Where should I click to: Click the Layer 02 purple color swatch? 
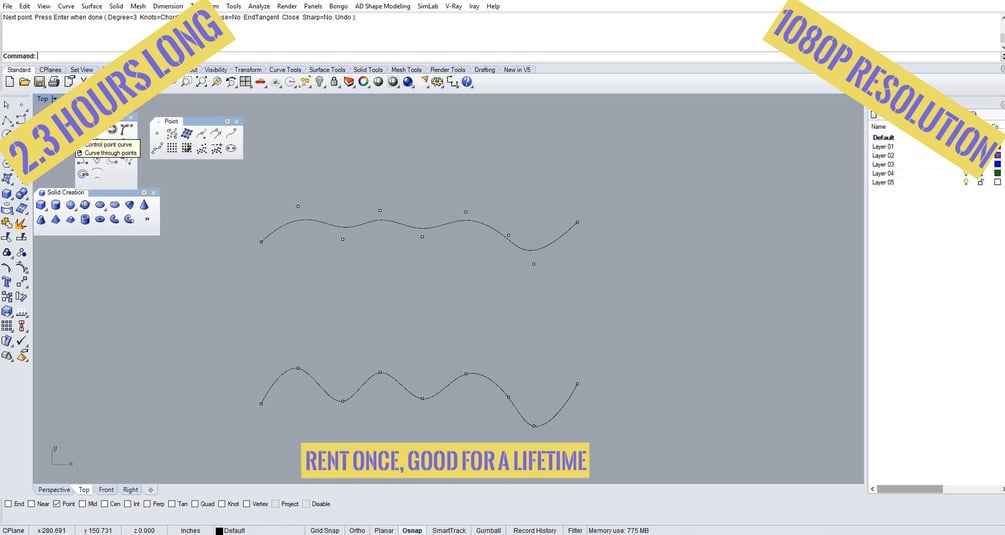tap(997, 156)
